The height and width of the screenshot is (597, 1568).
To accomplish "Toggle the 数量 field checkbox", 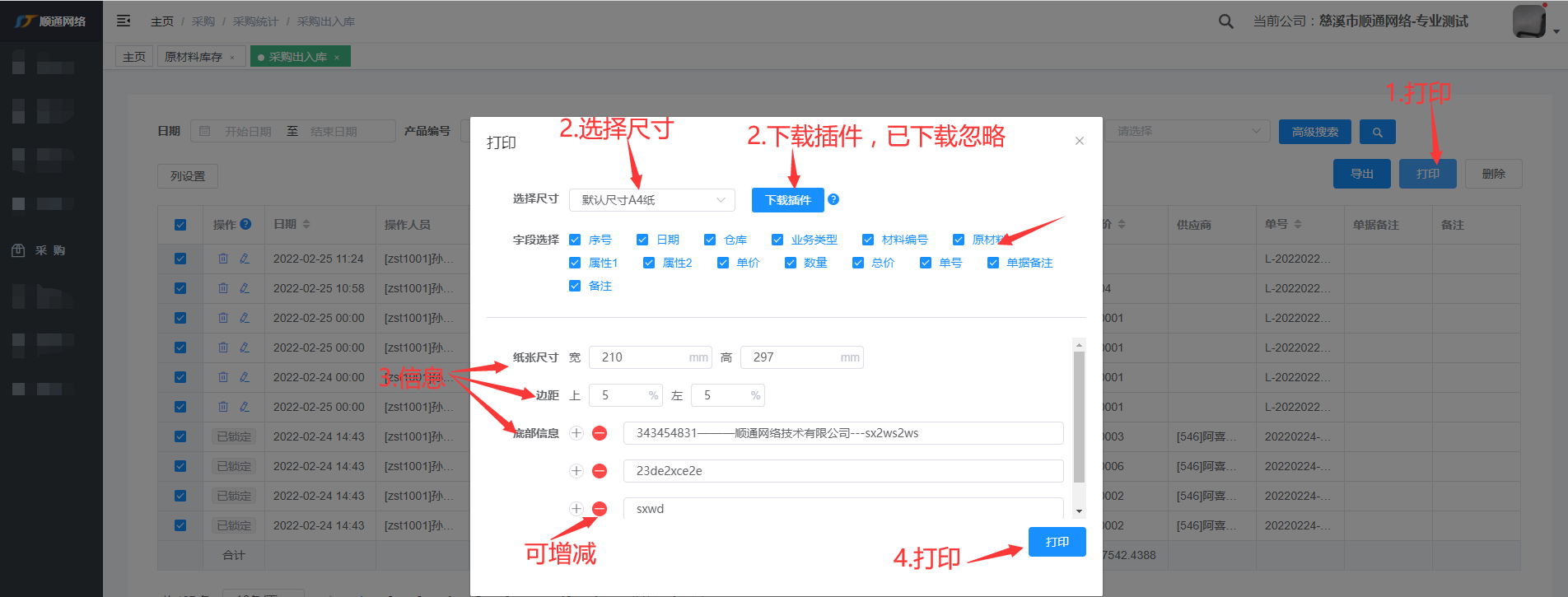I will (791, 263).
